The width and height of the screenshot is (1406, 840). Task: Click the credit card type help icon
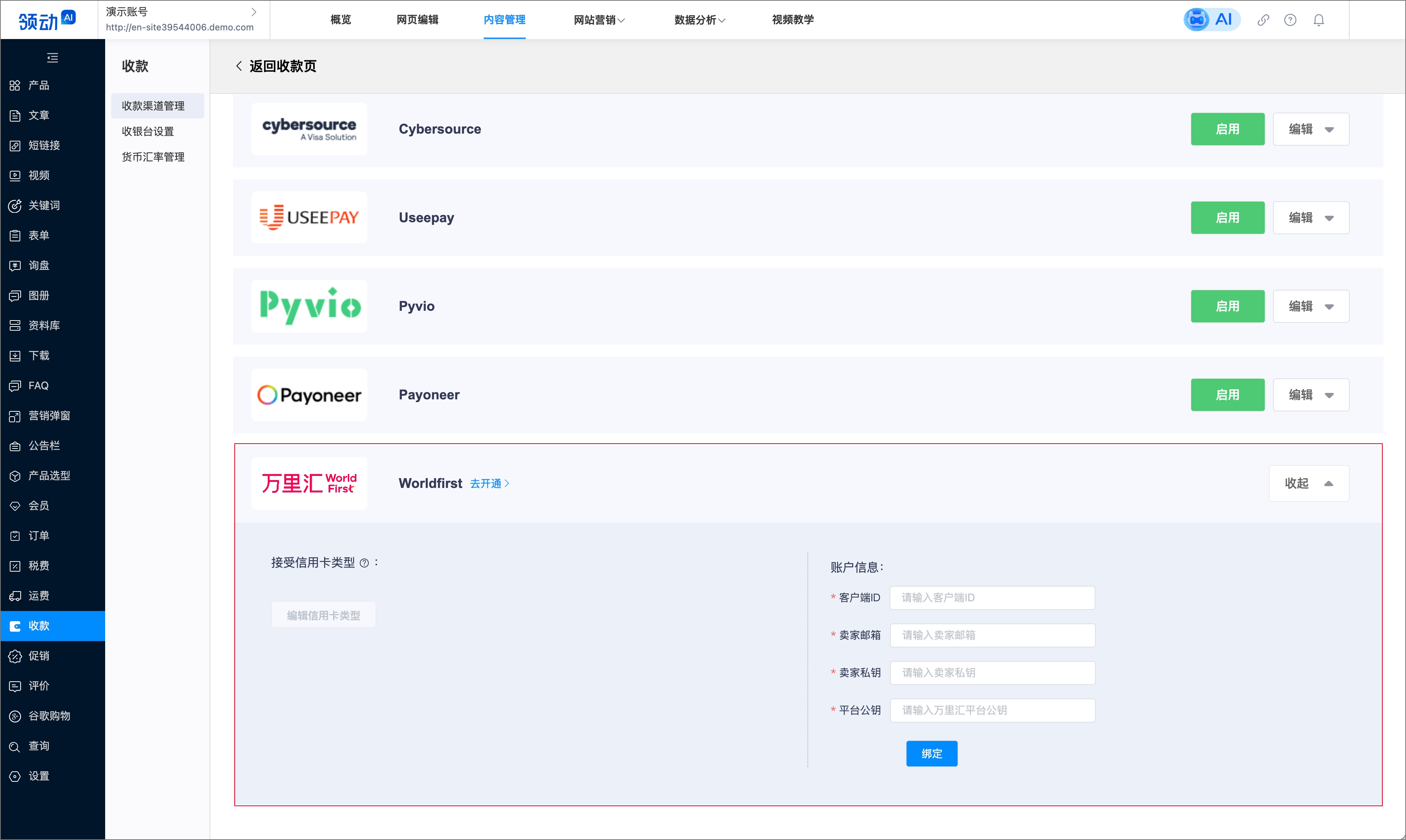(x=364, y=563)
